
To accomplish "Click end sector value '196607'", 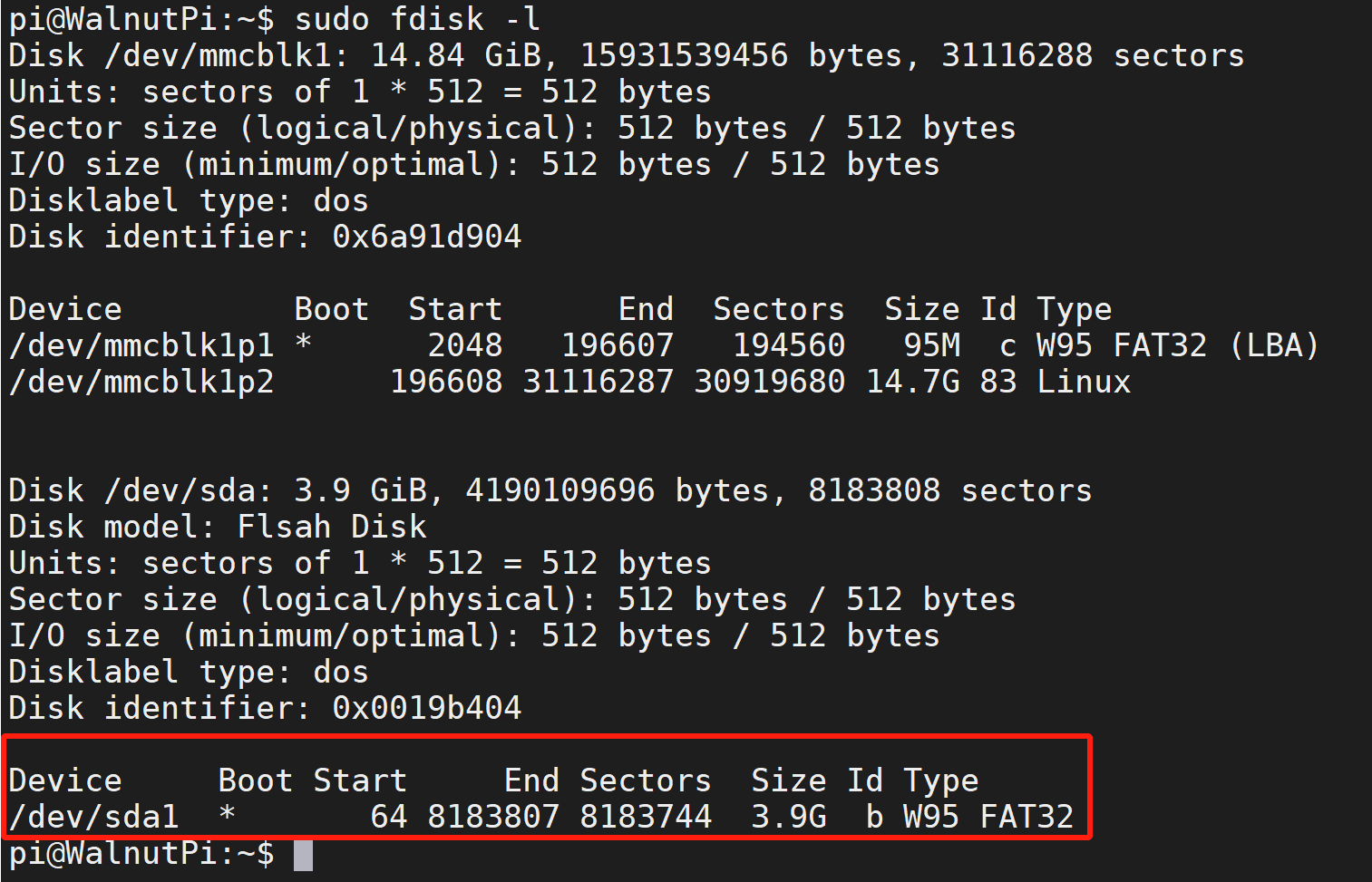I will click(x=618, y=345).
